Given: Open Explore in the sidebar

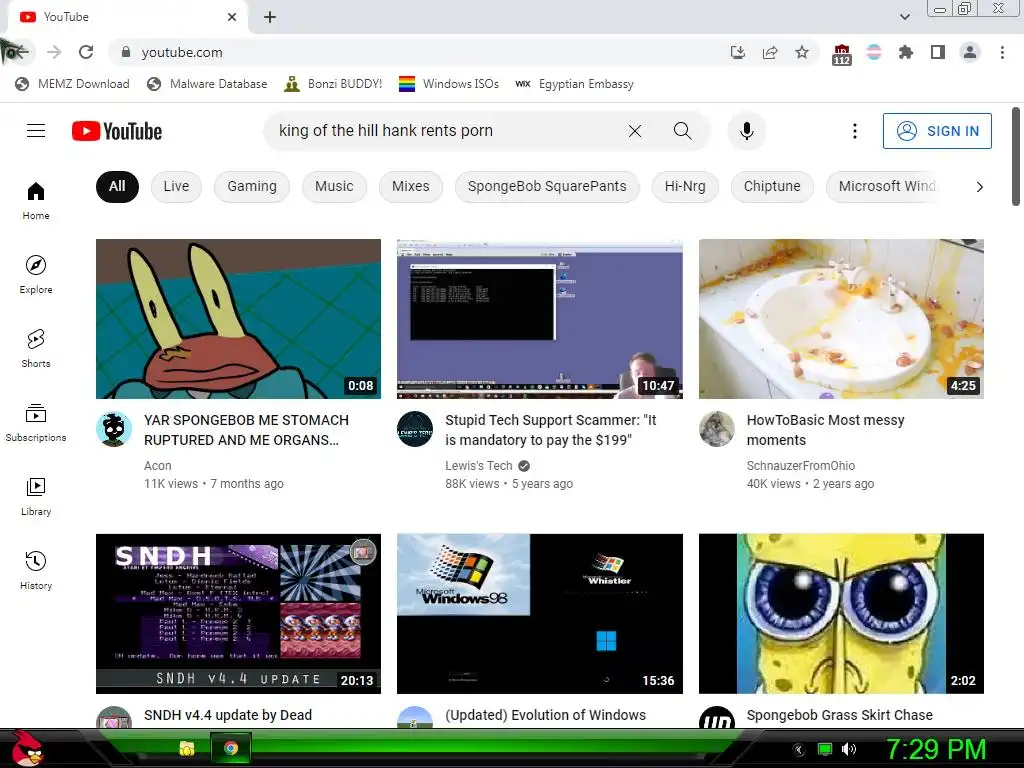Looking at the screenshot, I should (36, 274).
